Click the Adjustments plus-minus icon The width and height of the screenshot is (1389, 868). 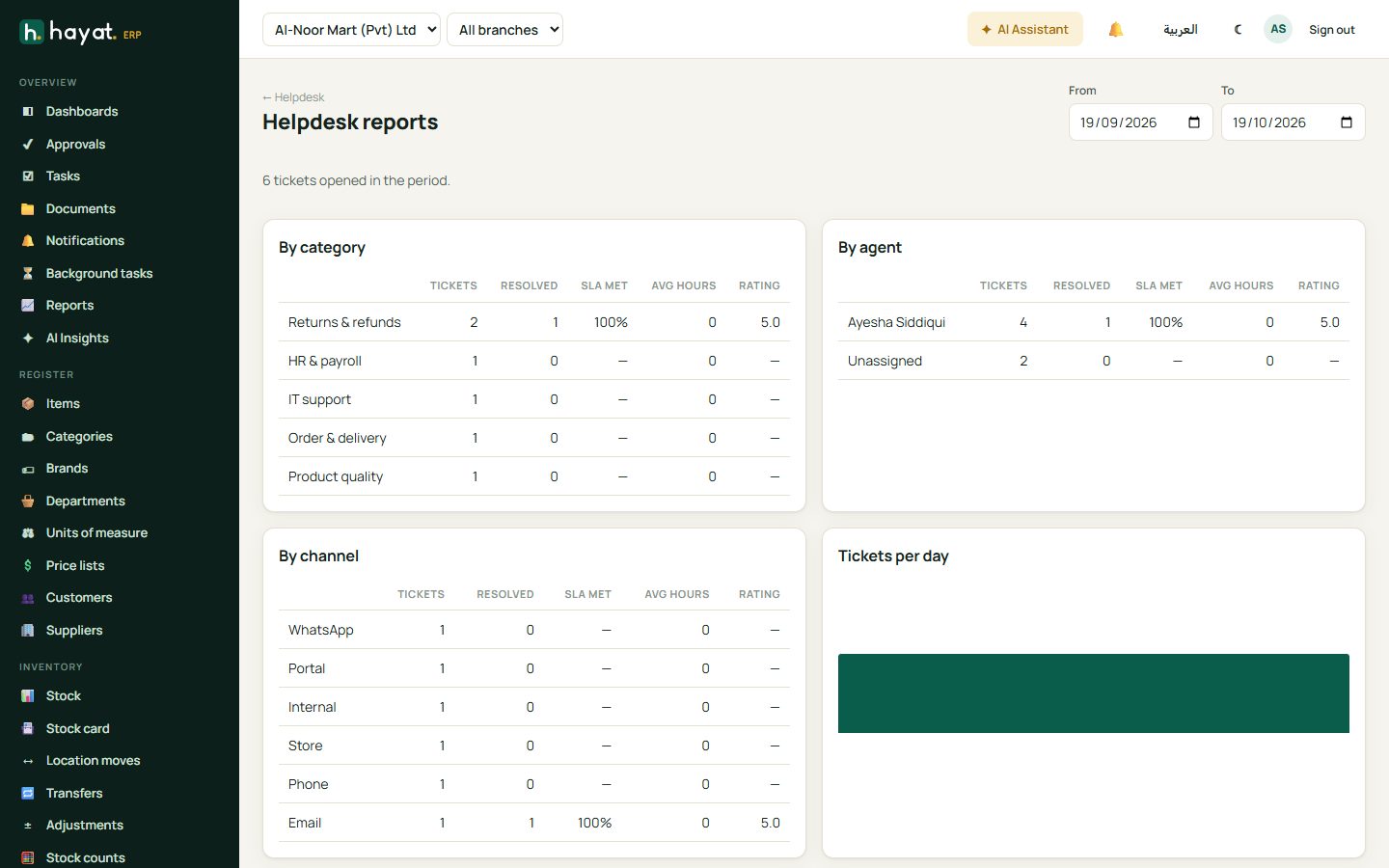tap(28, 826)
